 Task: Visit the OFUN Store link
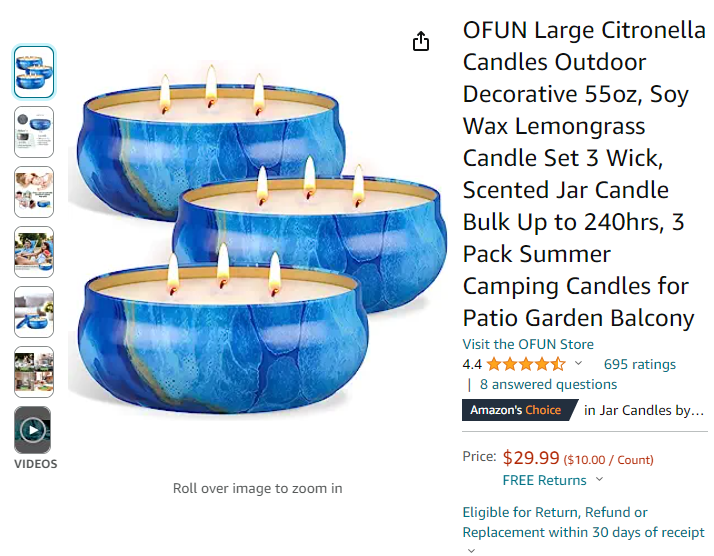click(528, 344)
